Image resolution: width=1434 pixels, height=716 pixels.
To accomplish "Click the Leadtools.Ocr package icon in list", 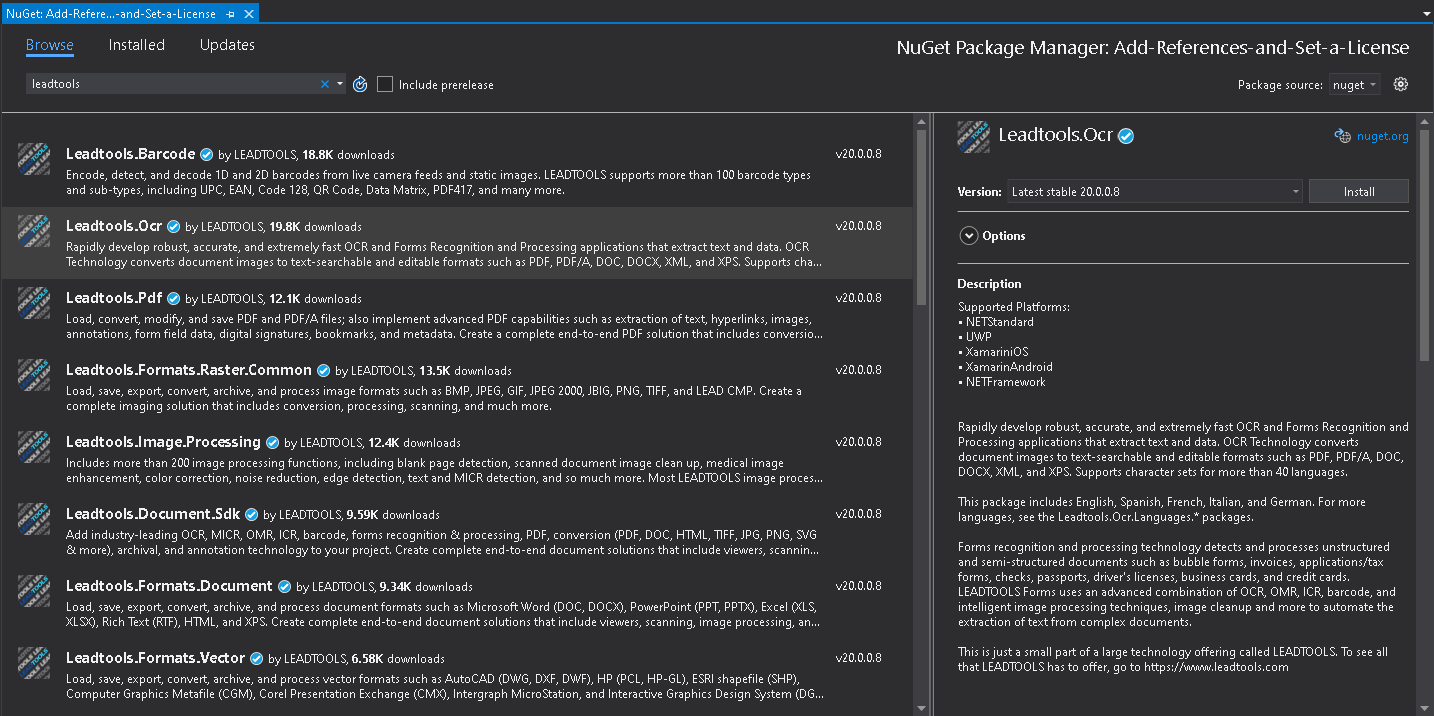I will (34, 231).
